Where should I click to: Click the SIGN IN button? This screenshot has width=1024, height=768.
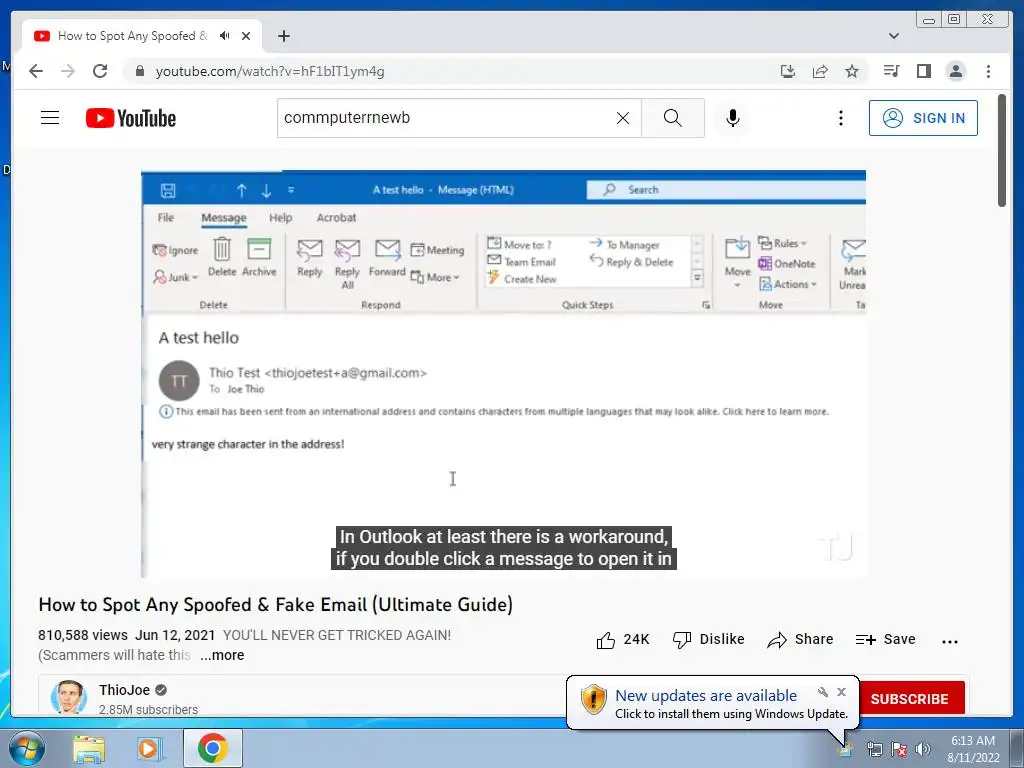click(923, 118)
